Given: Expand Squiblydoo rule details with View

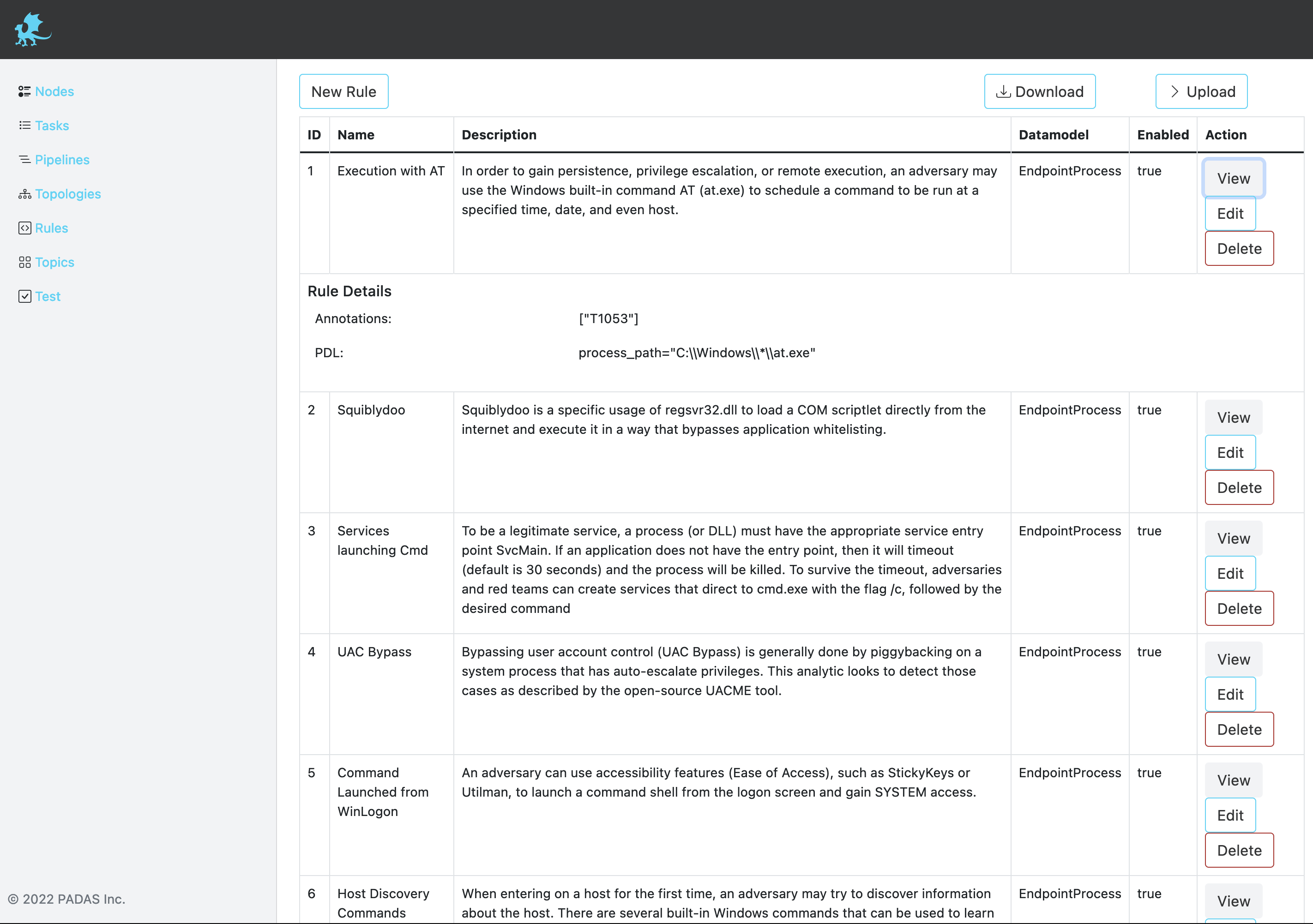Looking at the screenshot, I should pyautogui.click(x=1233, y=417).
